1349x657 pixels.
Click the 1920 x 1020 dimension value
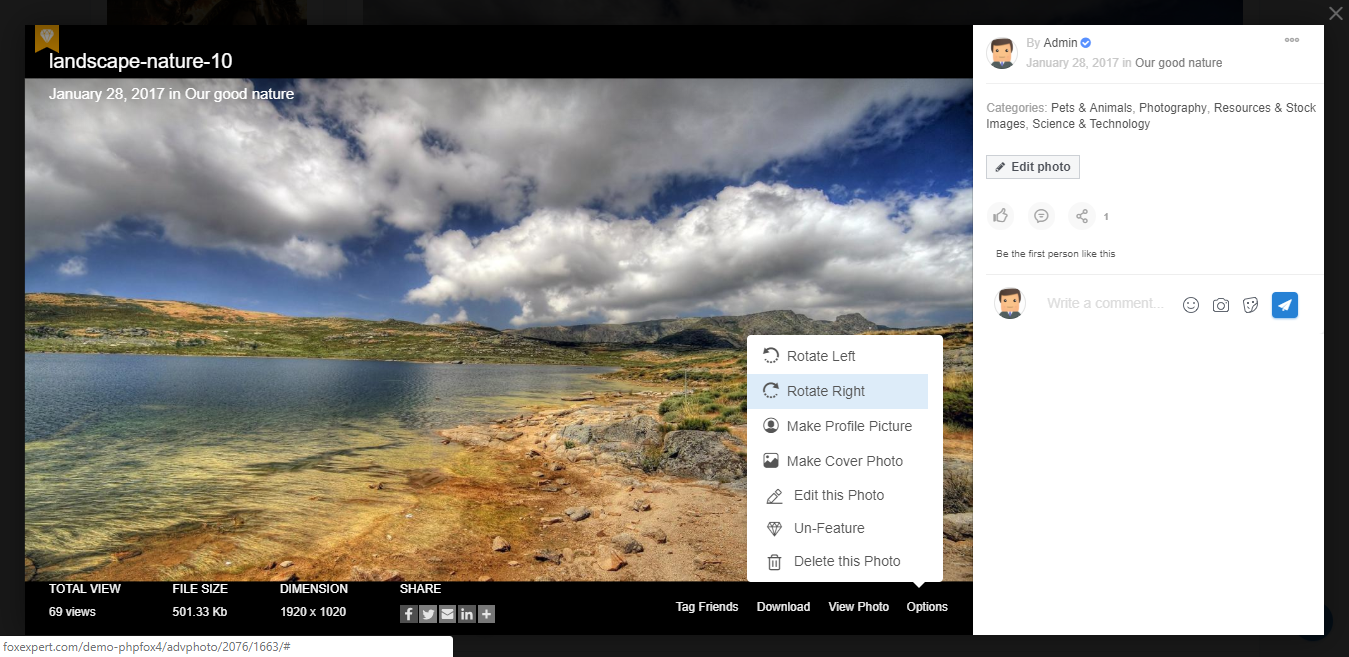tap(313, 611)
